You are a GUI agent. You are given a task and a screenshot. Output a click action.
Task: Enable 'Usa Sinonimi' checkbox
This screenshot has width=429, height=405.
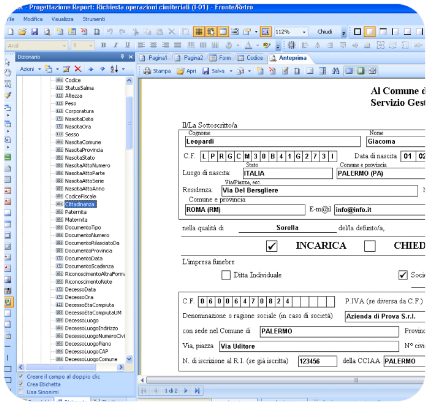click(21, 392)
